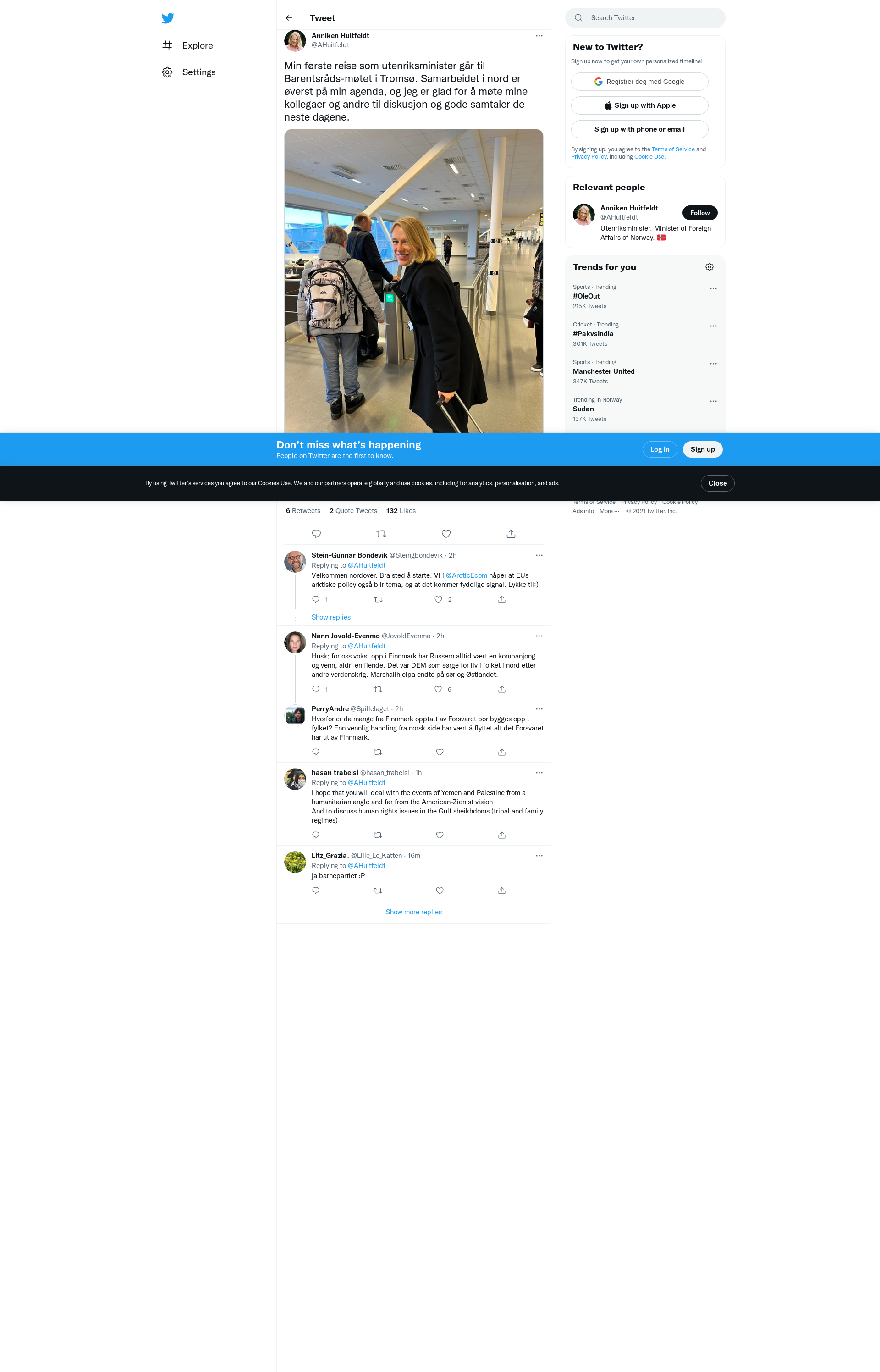Open more options for Sudan trend
This screenshot has width=880, height=1372.
[x=713, y=402]
